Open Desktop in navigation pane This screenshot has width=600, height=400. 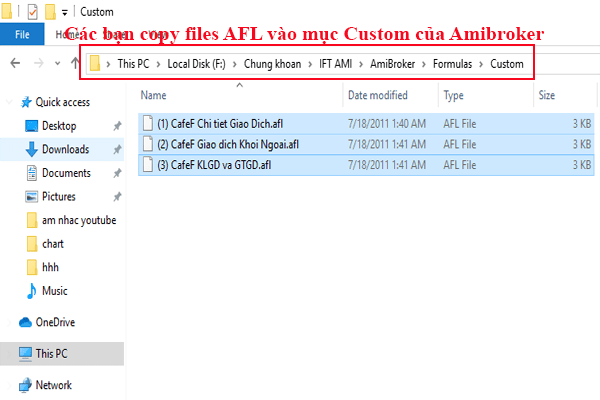pos(59,126)
